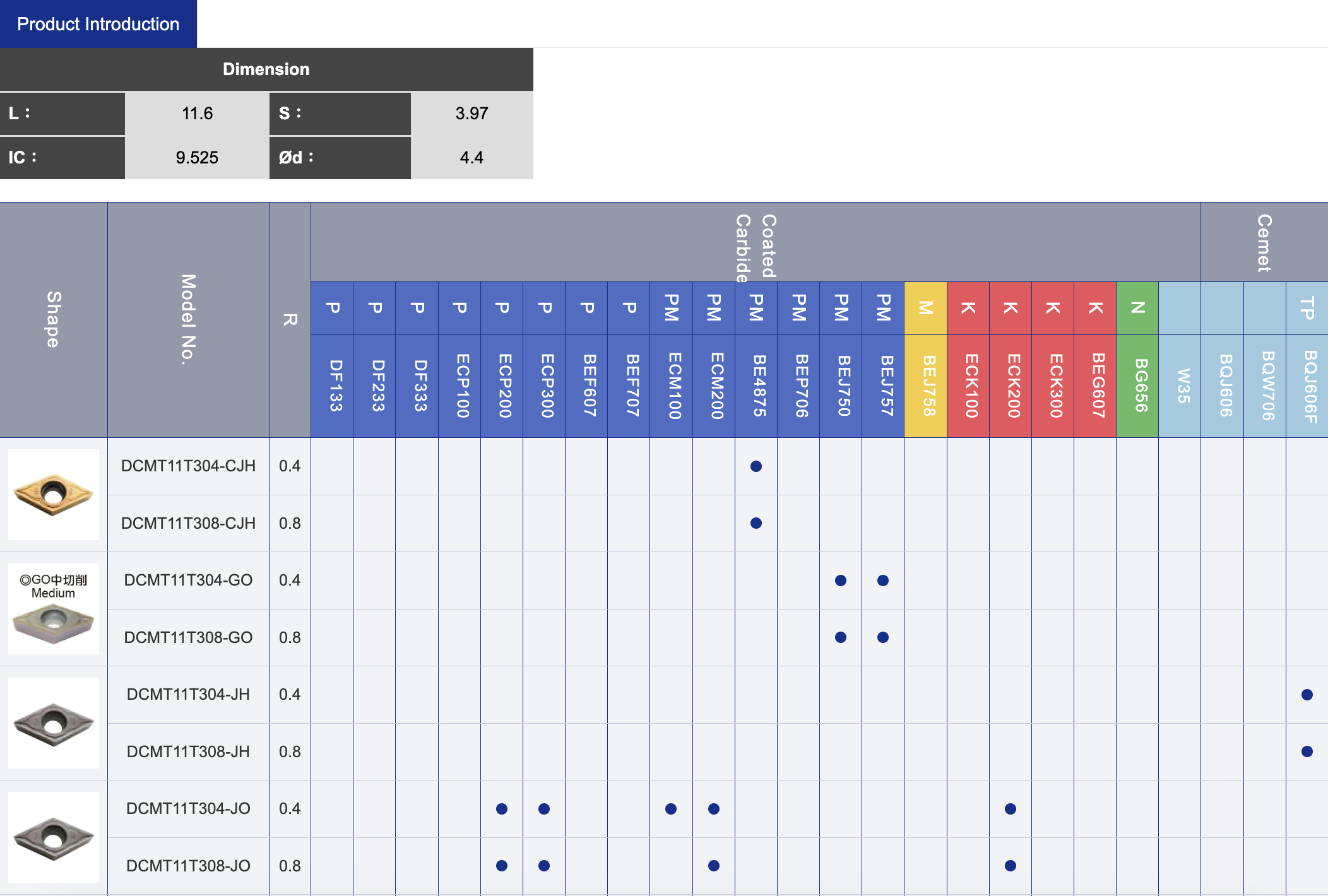
Task: Click the ECM100 dot for DCMT11T304-JO
Action: tap(671, 809)
